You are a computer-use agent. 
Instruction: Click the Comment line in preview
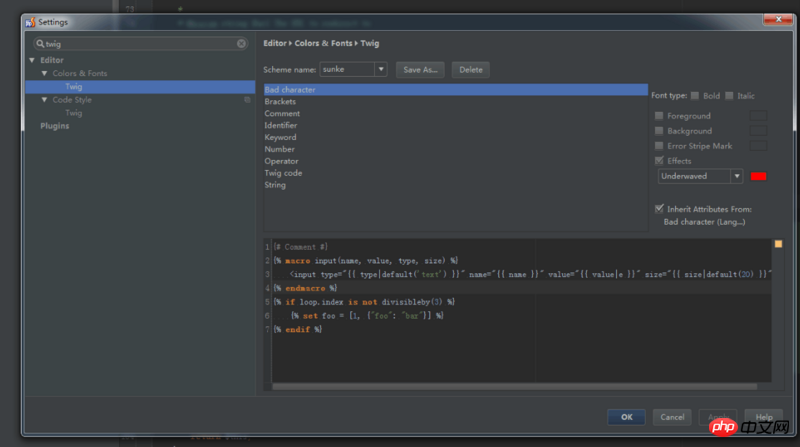coord(301,247)
